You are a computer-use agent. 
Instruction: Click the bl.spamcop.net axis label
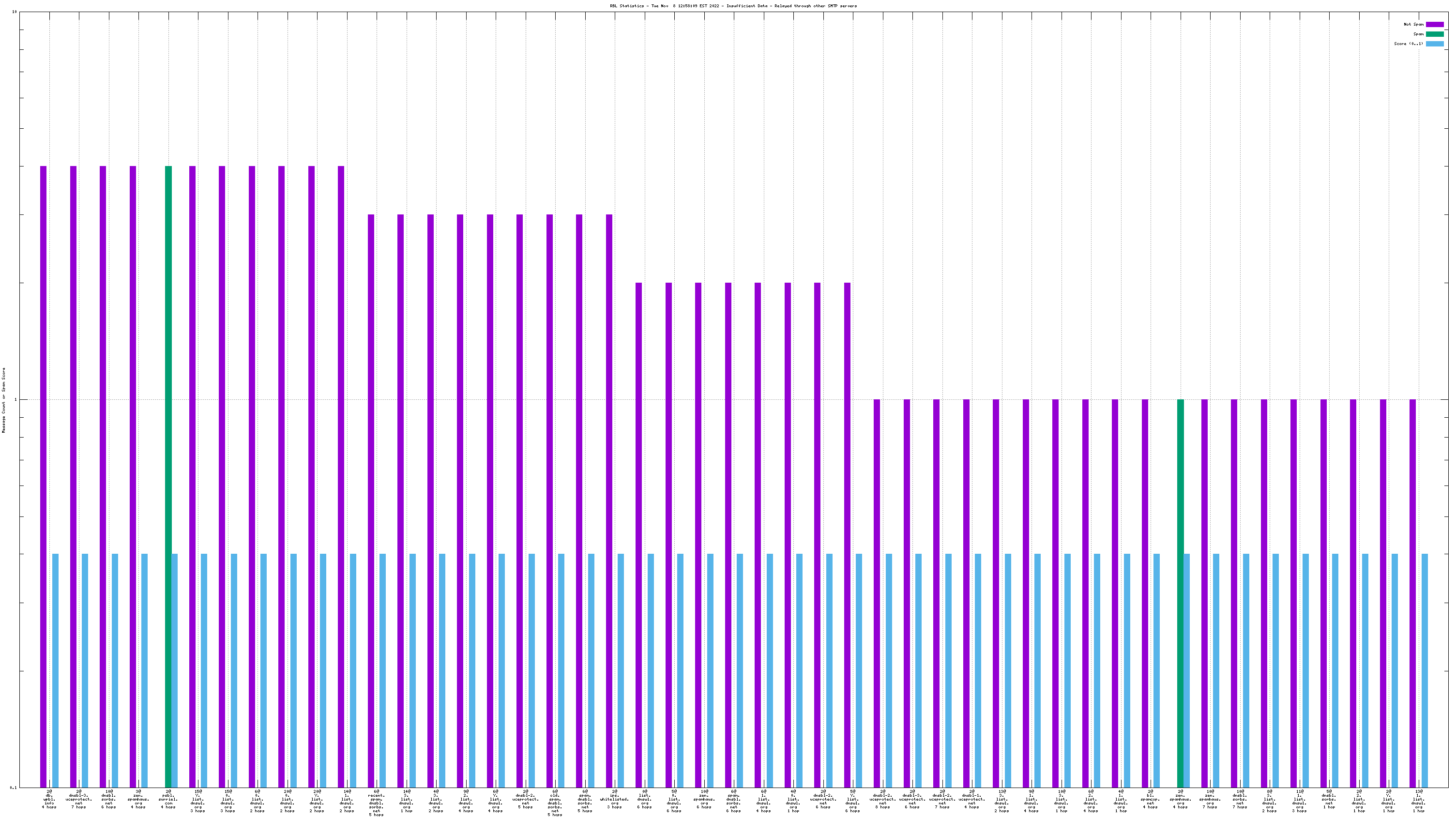[x=1150, y=799]
